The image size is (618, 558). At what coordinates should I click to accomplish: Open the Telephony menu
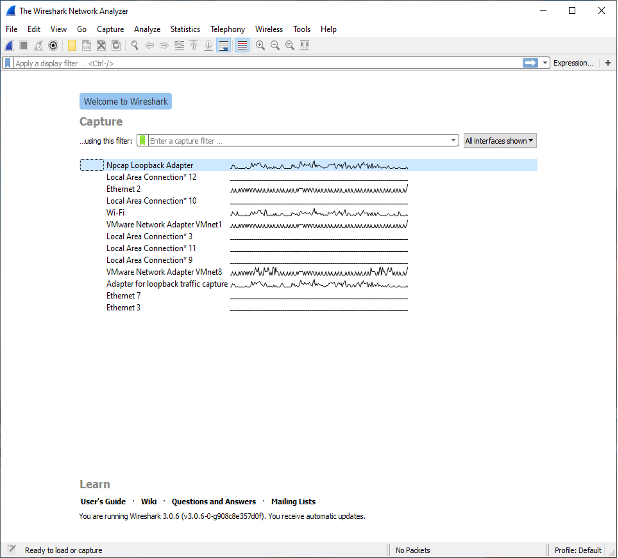point(227,29)
